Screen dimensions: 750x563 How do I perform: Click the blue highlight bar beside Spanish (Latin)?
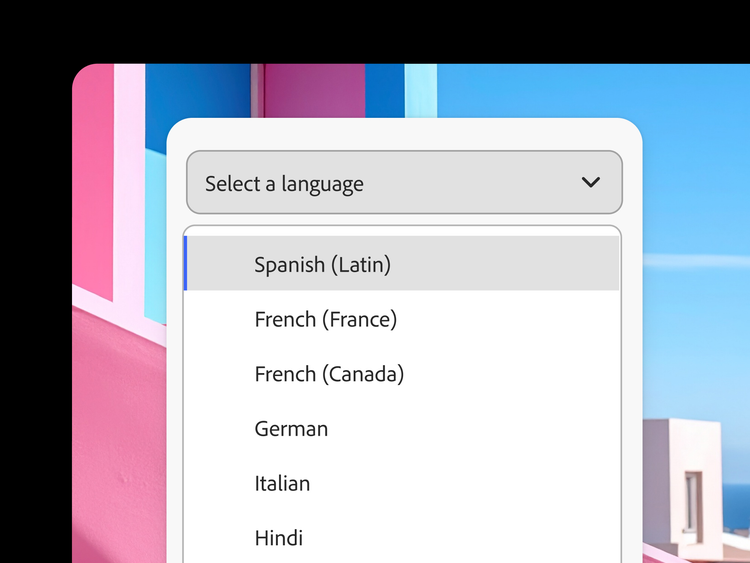click(186, 265)
